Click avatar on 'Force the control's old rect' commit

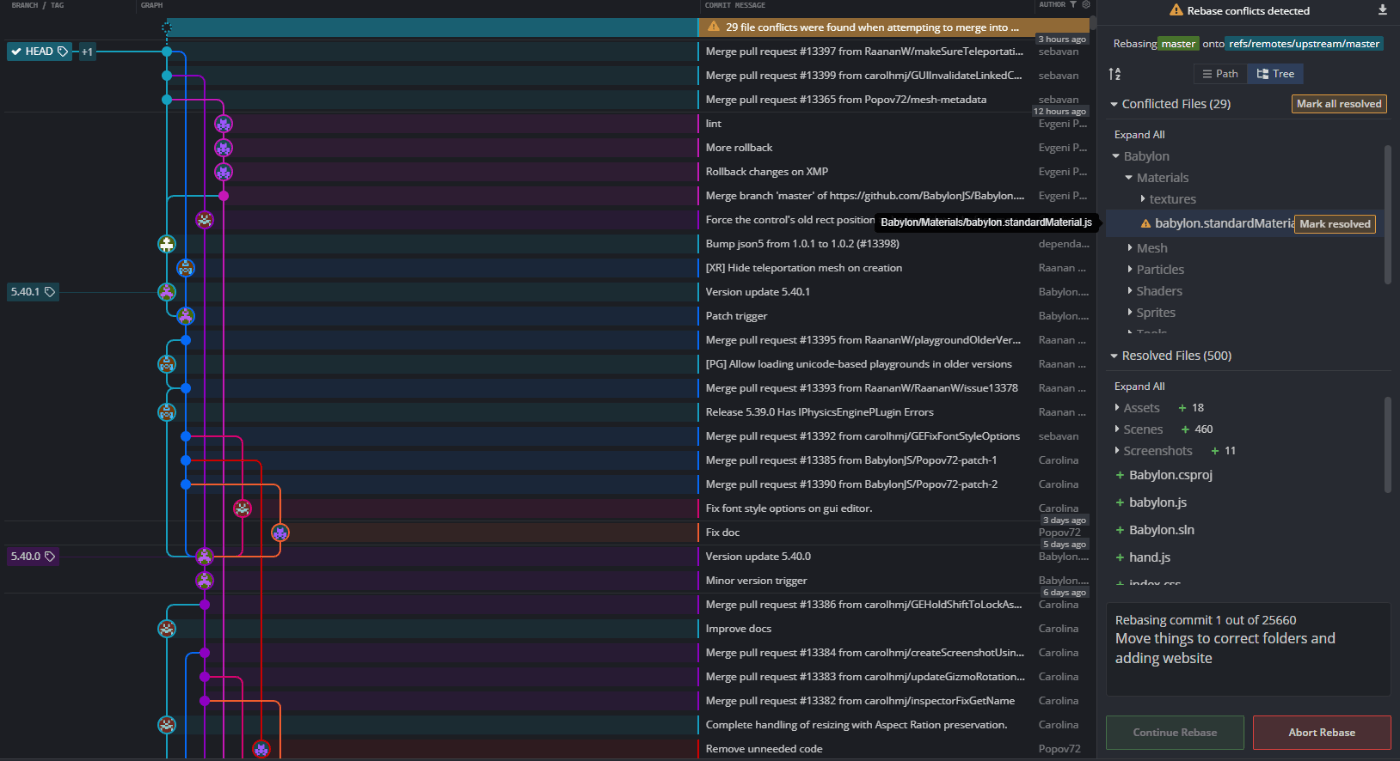tap(204, 220)
